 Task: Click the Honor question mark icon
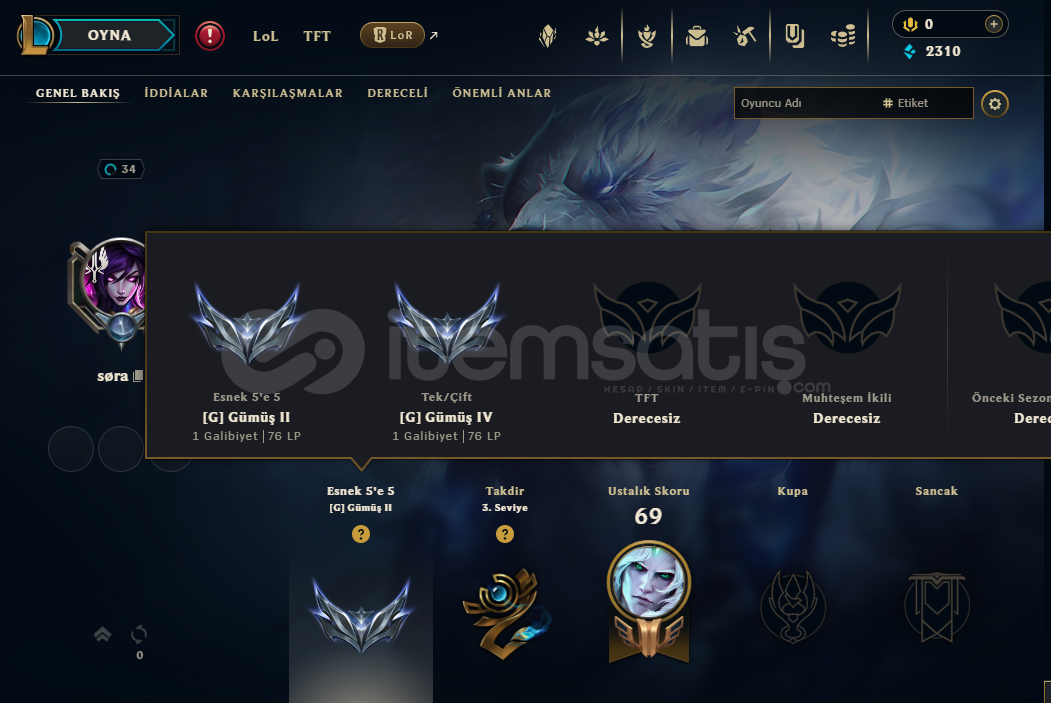click(x=505, y=534)
